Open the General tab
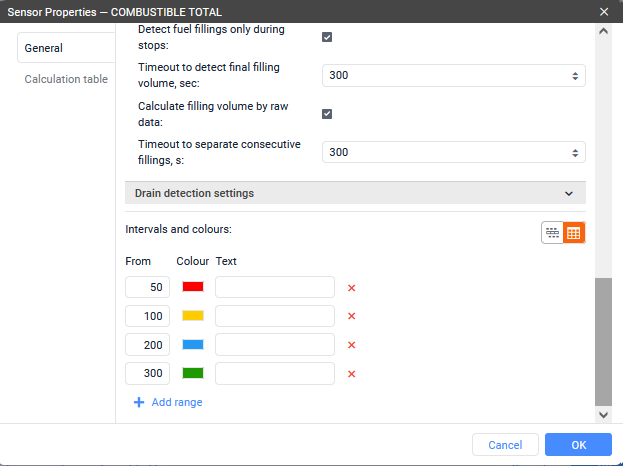Viewport: 623px width, 466px height. coord(66,48)
